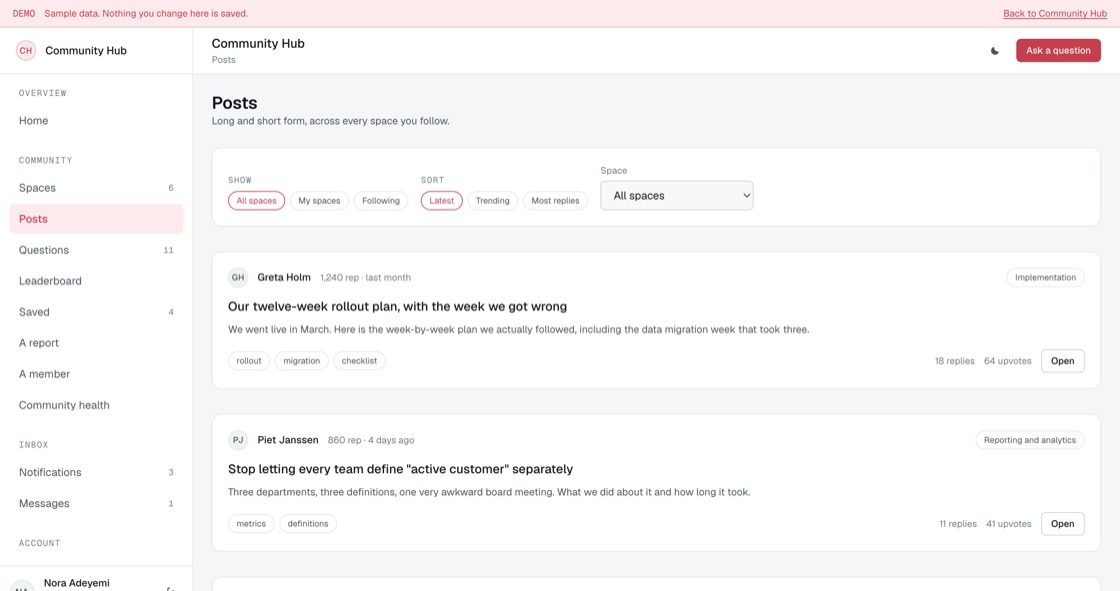Click the Notifications count badge 3
This screenshot has height=591, width=1120.
coord(171,472)
